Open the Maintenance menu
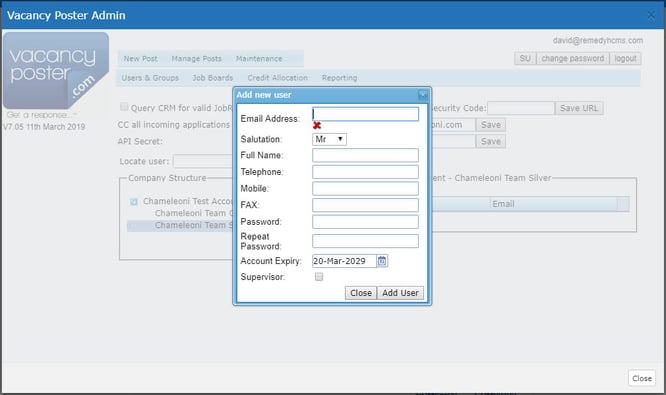Image resolution: width=666 pixels, height=395 pixels. click(x=259, y=59)
